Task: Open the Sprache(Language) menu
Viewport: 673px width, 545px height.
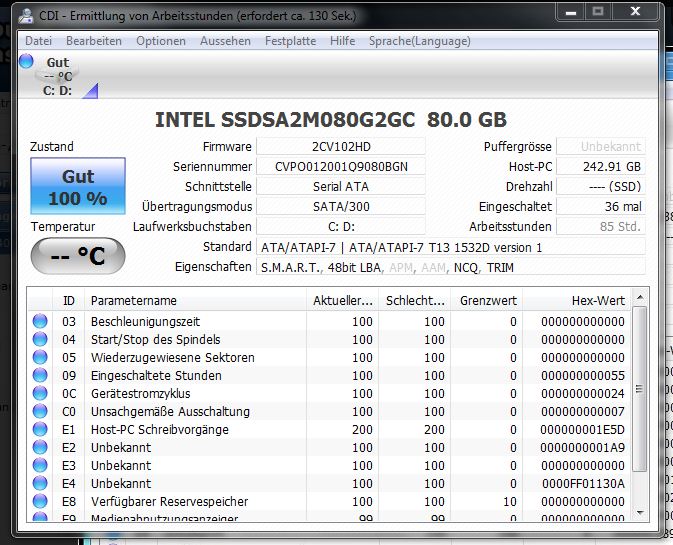Action: tap(420, 41)
